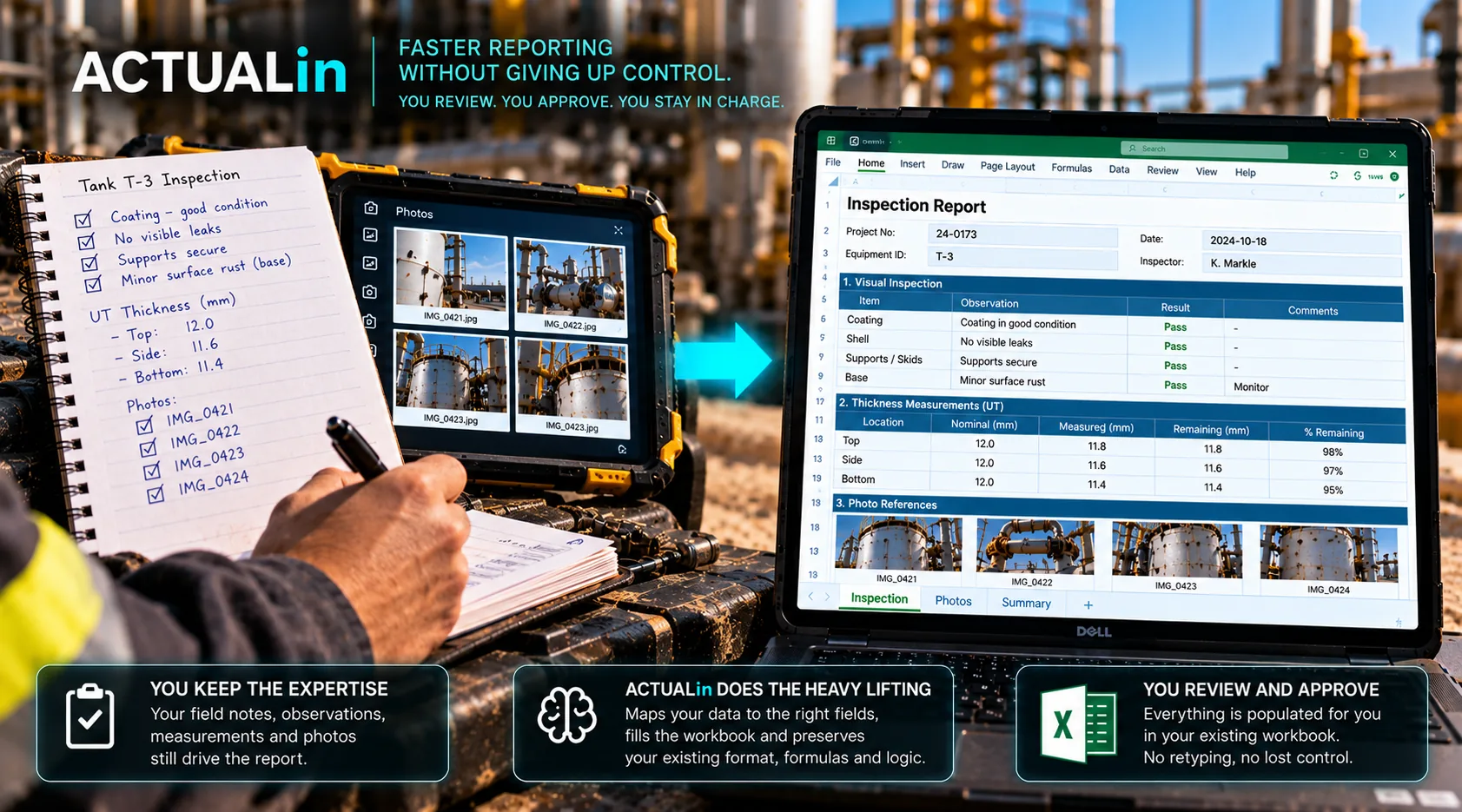This screenshot has height=812, width=1462.
Task: Click the next sheet arrow
Action: [x=827, y=597]
